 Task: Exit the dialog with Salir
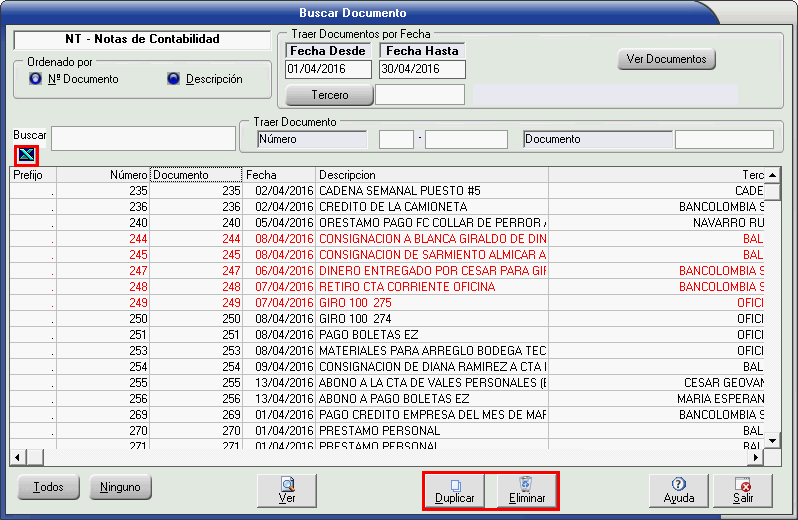click(x=743, y=490)
